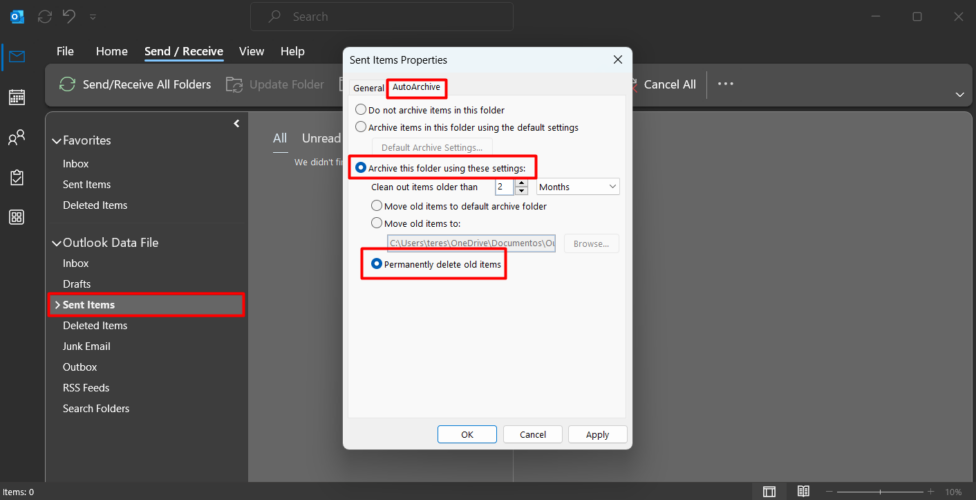Select archive using default settings radio
The image size is (976, 500).
[x=360, y=127]
